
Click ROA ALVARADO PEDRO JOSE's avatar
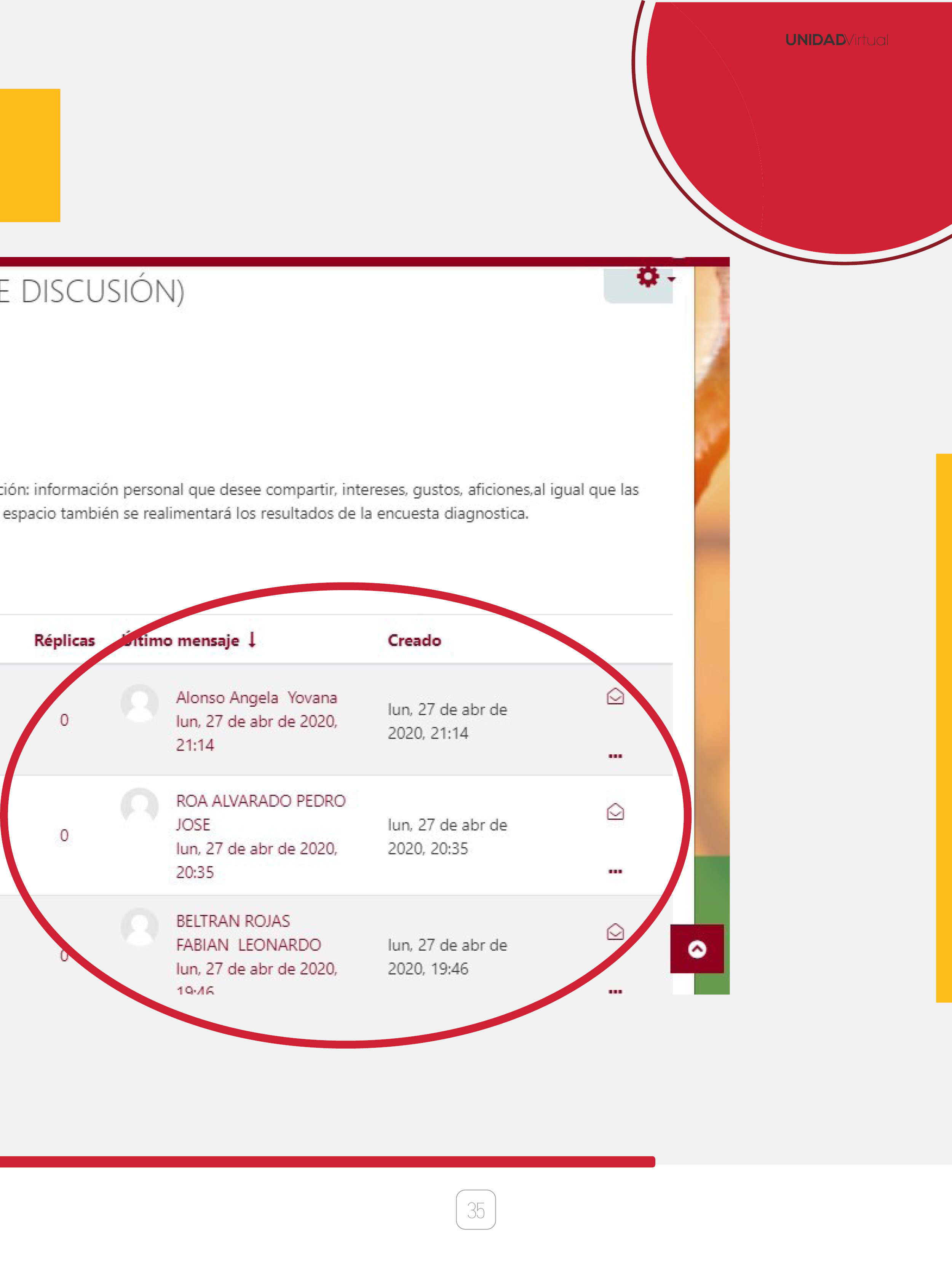click(139, 806)
